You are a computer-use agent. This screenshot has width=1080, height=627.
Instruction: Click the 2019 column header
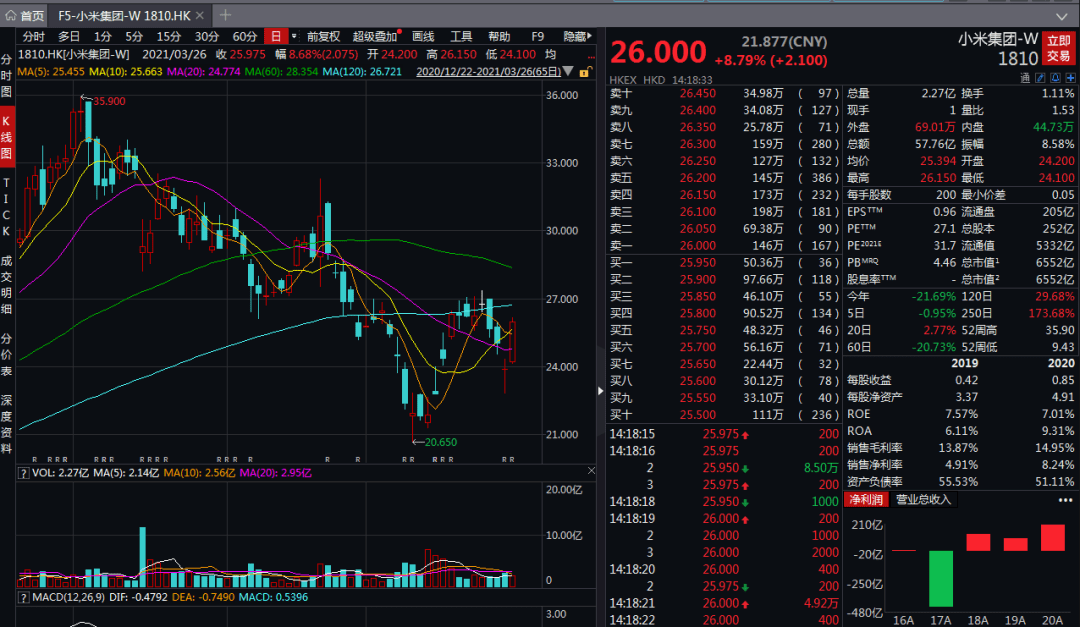[964, 363]
